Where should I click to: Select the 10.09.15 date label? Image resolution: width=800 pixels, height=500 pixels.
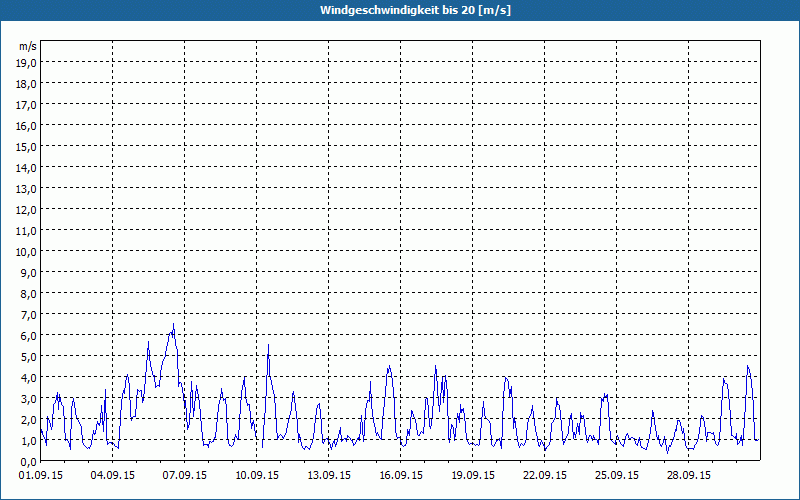[x=257, y=476]
